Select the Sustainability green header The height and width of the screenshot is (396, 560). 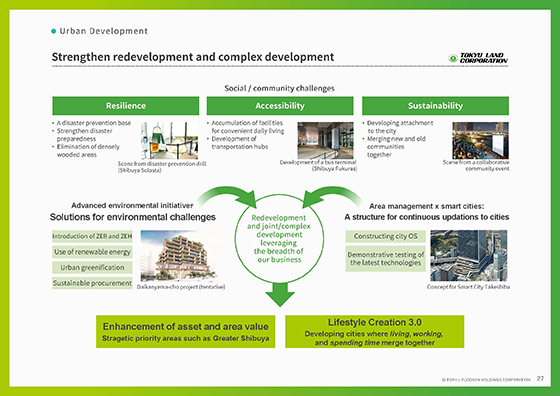pyautogui.click(x=435, y=106)
